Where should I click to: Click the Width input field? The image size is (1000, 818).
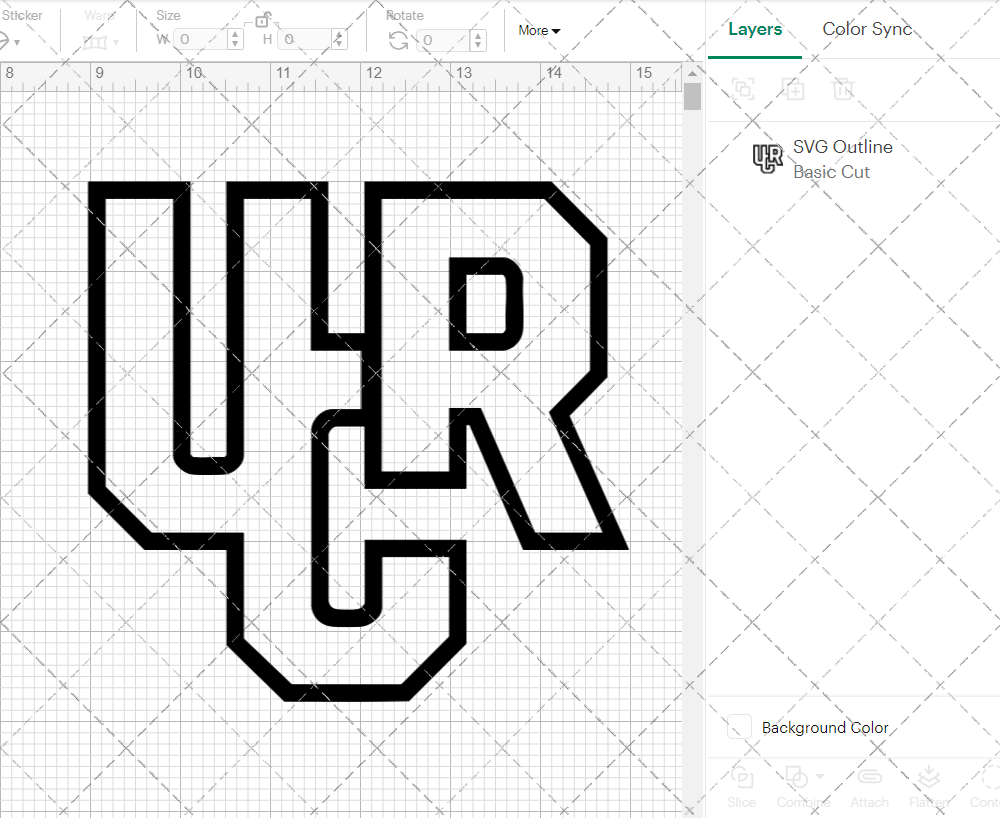(200, 40)
